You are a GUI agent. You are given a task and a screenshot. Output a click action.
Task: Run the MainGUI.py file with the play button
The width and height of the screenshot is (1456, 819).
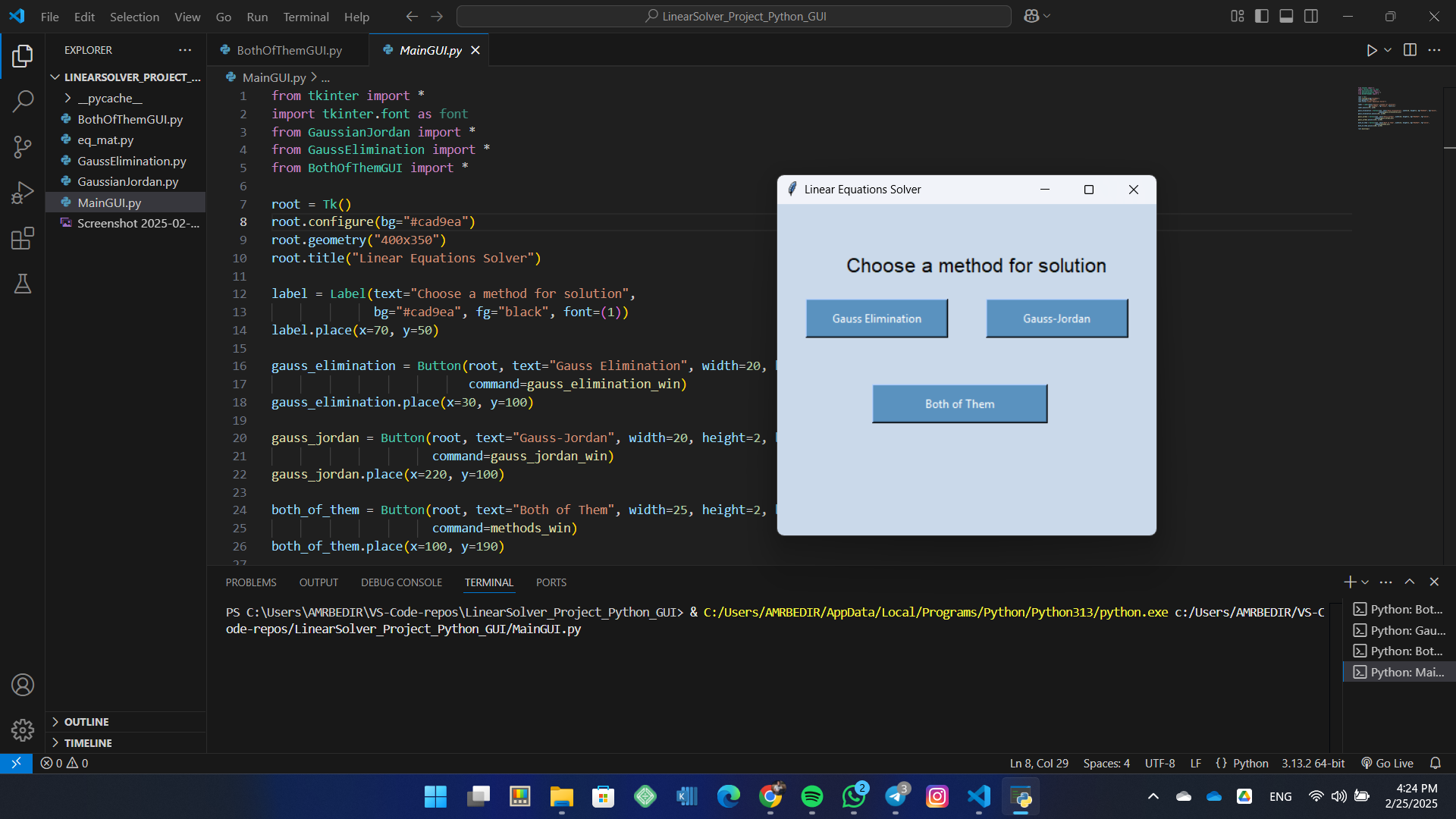[1372, 50]
